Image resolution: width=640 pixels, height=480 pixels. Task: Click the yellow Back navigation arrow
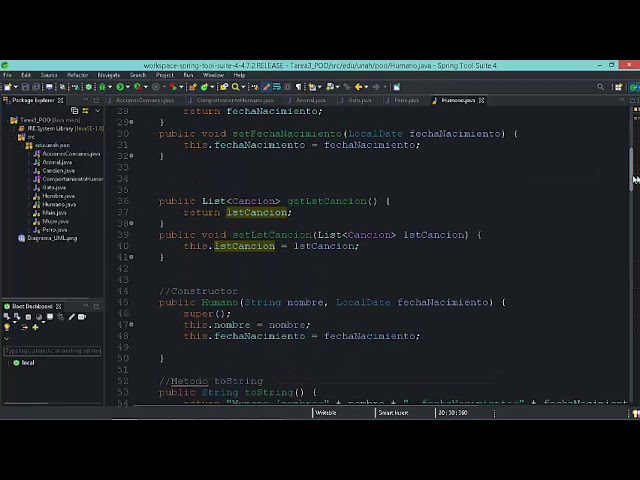pyautogui.click(x=358, y=87)
